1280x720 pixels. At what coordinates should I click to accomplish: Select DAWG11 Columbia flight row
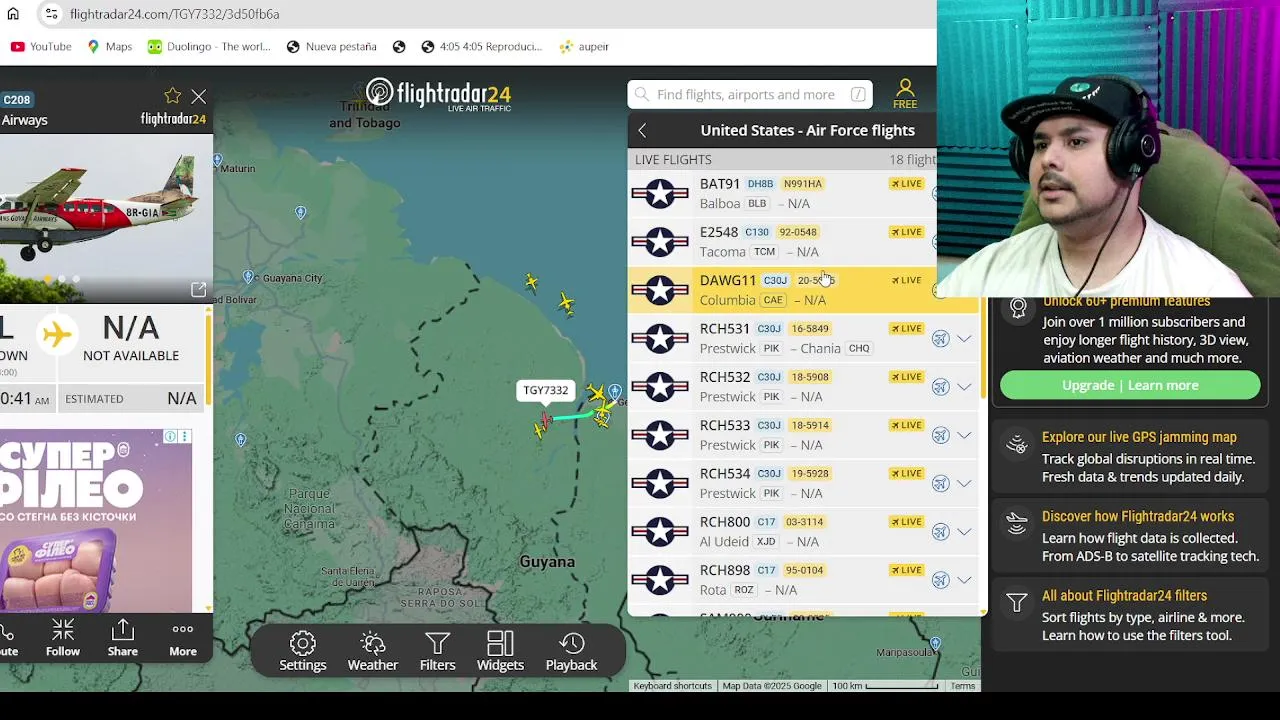[782, 290]
